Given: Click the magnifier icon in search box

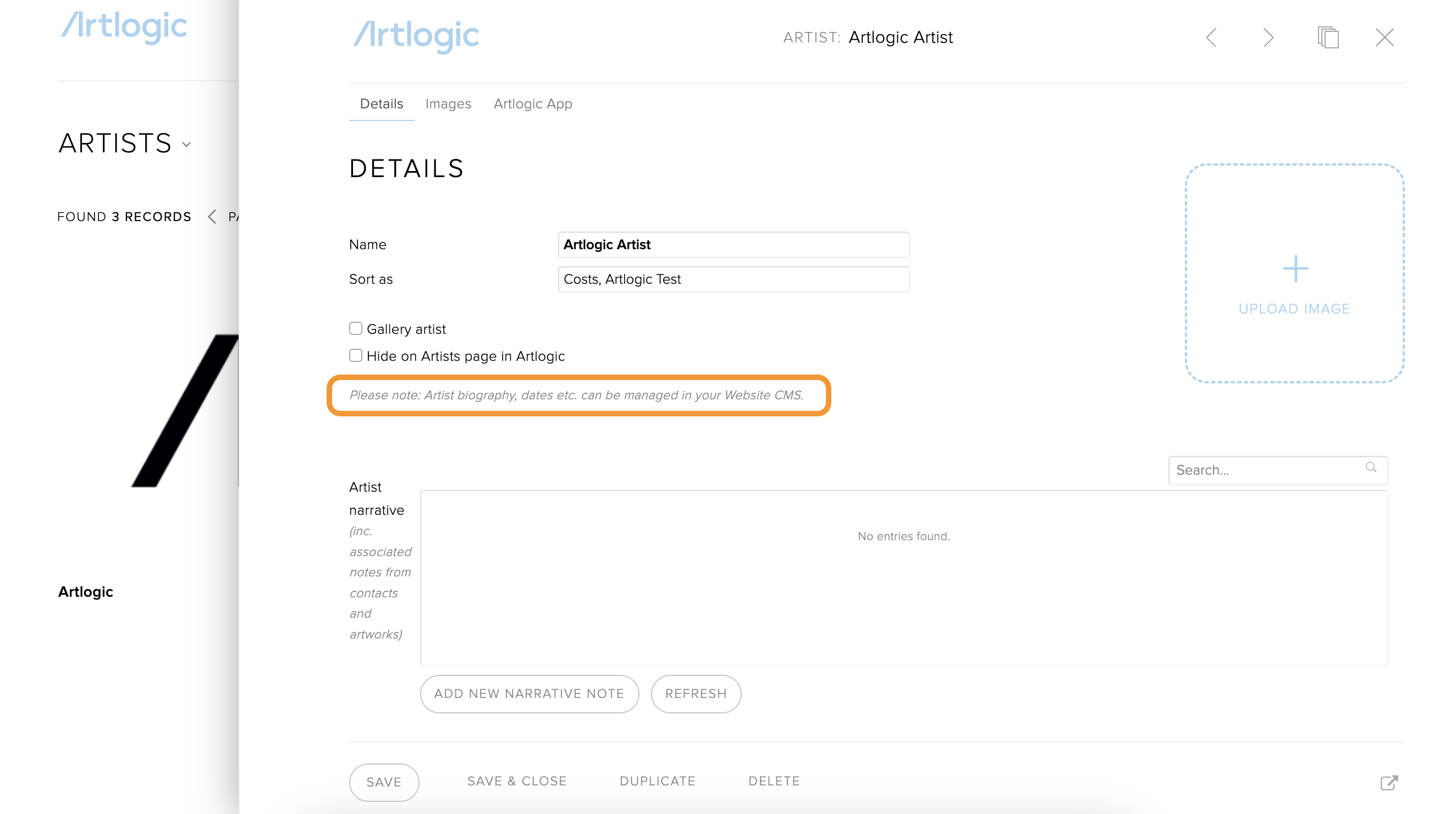Looking at the screenshot, I should [x=1371, y=468].
